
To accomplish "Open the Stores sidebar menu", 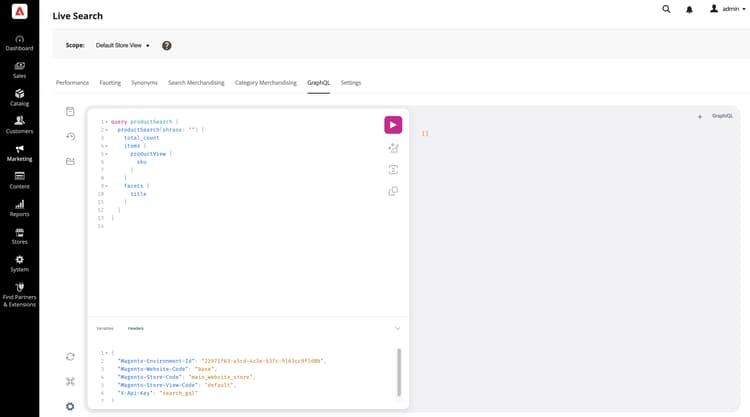I will pyautogui.click(x=19, y=236).
